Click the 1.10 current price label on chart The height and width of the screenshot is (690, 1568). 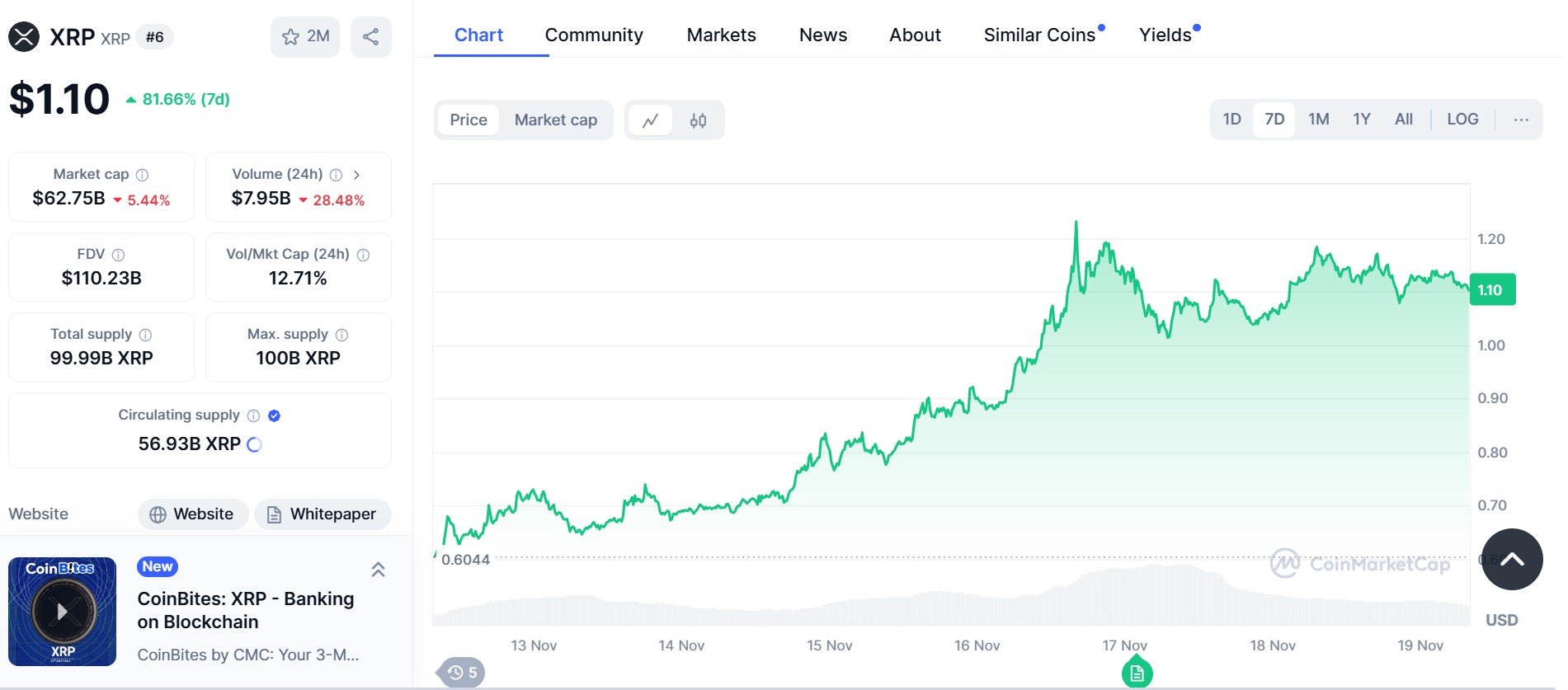[x=1492, y=290]
